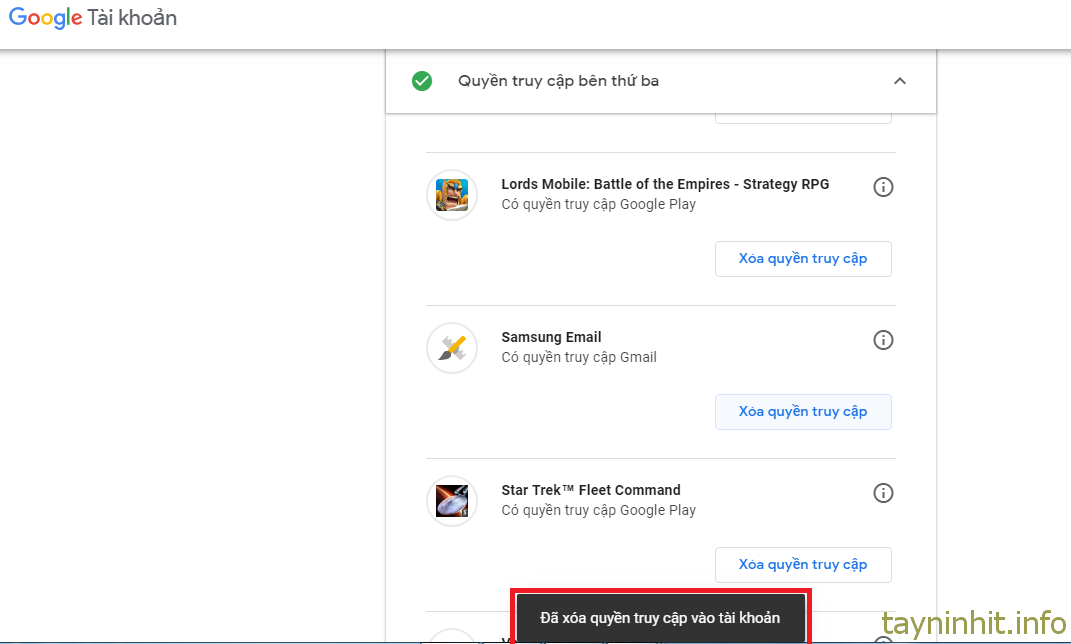This screenshot has height=644, width=1071.
Task: Select the Star Trek Fleet Command title
Action: (x=590, y=490)
